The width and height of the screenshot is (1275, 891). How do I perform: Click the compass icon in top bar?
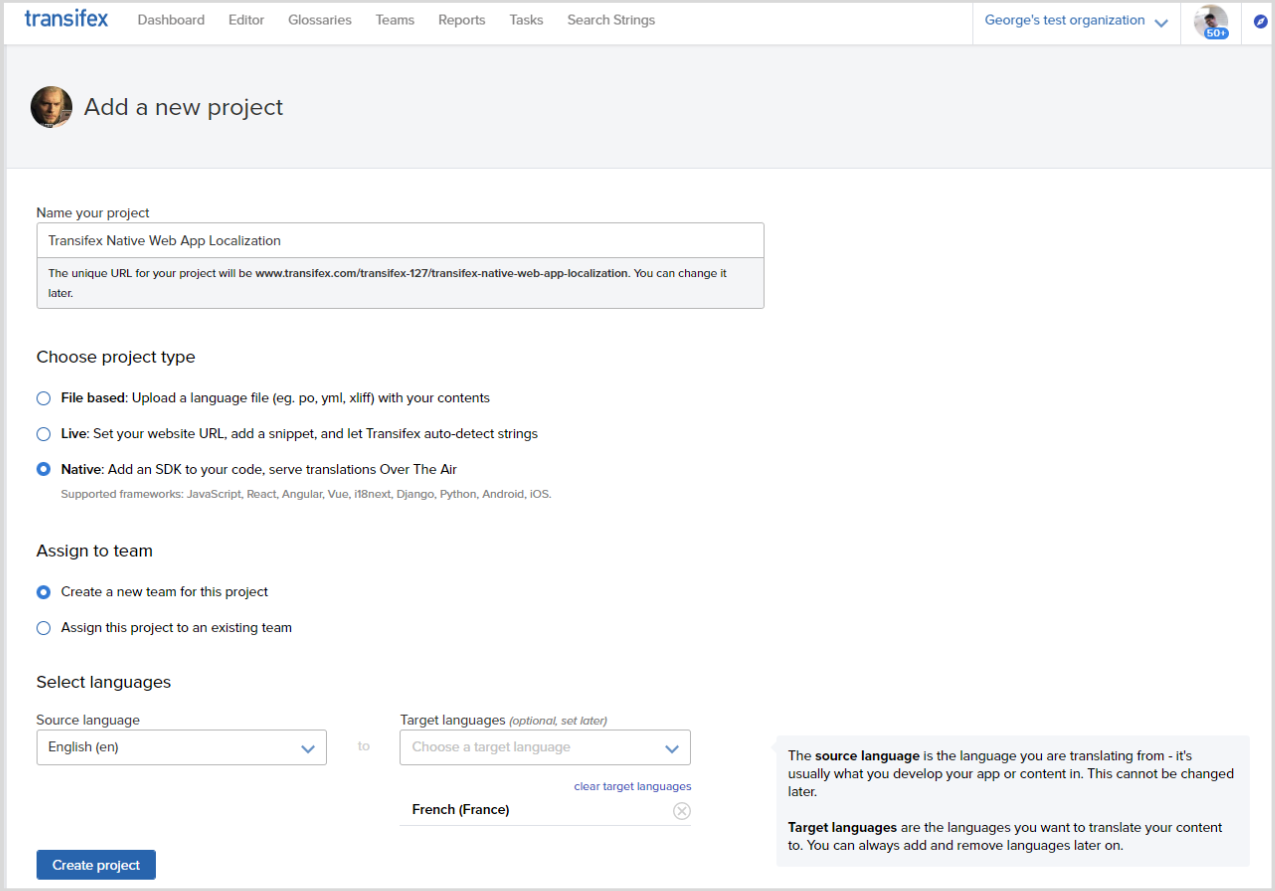click(x=1260, y=21)
